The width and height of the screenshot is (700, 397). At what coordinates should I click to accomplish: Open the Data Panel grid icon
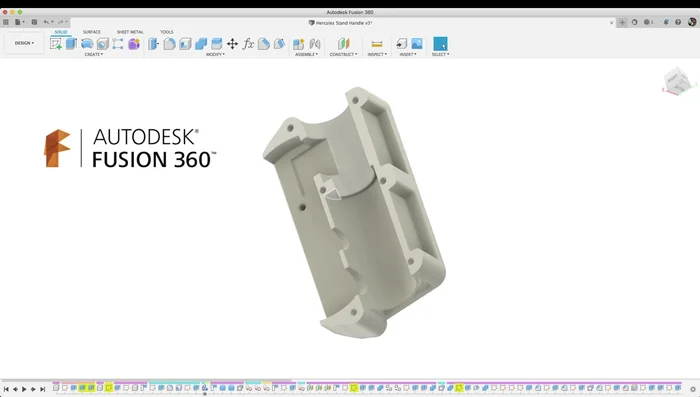pyautogui.click(x=6, y=22)
